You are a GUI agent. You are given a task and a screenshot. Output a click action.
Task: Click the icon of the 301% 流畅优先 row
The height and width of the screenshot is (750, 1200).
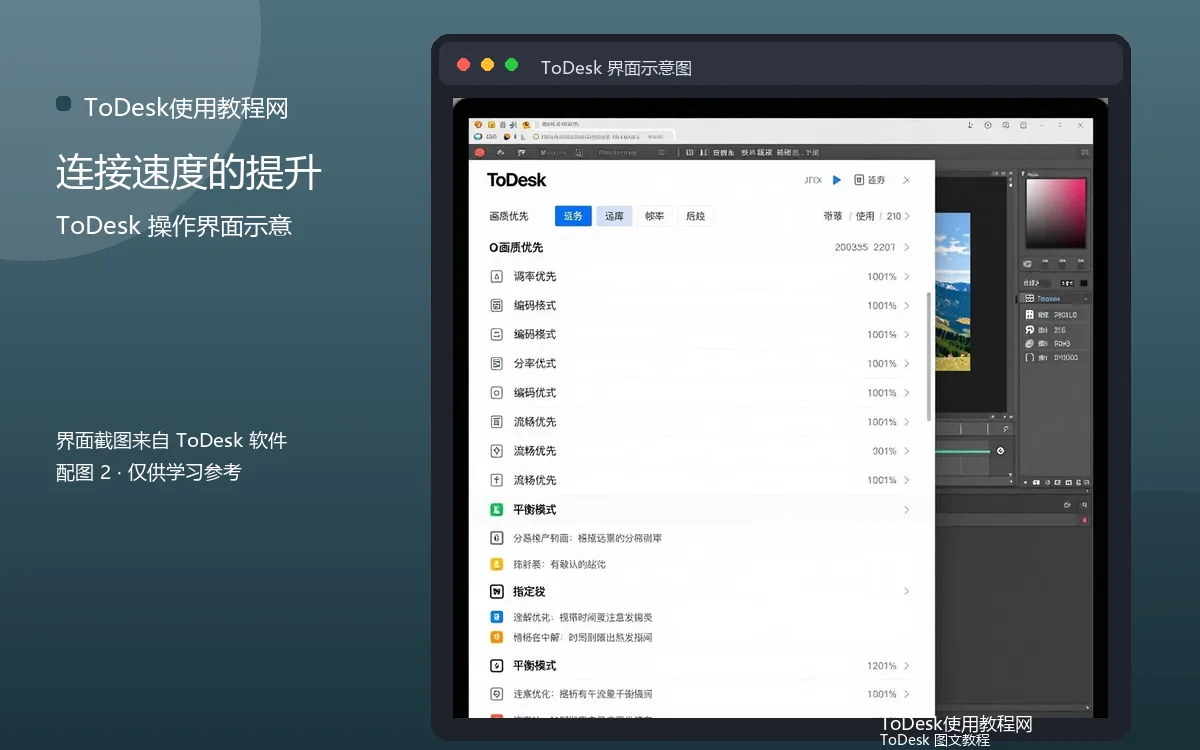[496, 451]
